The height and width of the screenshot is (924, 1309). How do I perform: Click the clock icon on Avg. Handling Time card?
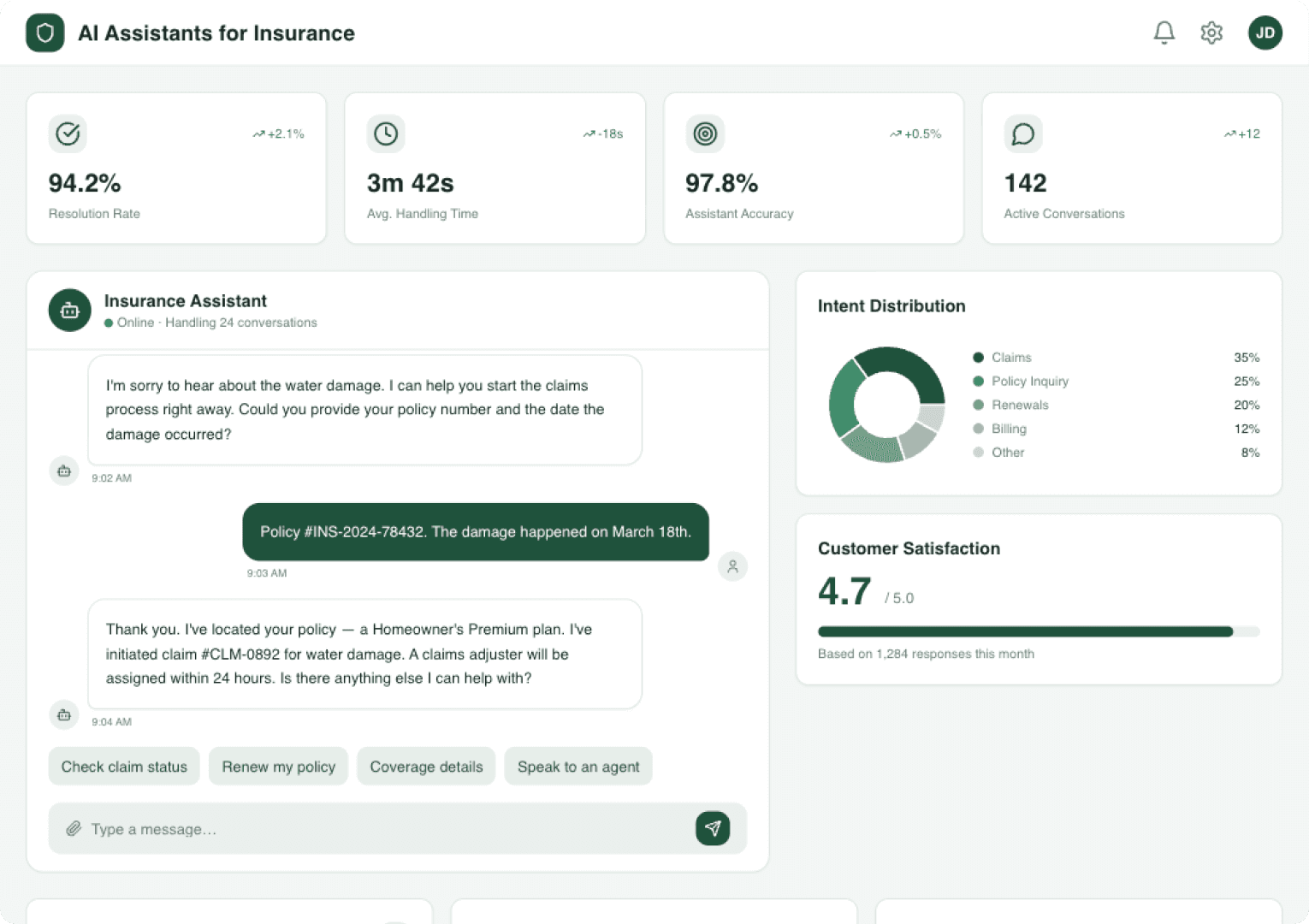386,133
